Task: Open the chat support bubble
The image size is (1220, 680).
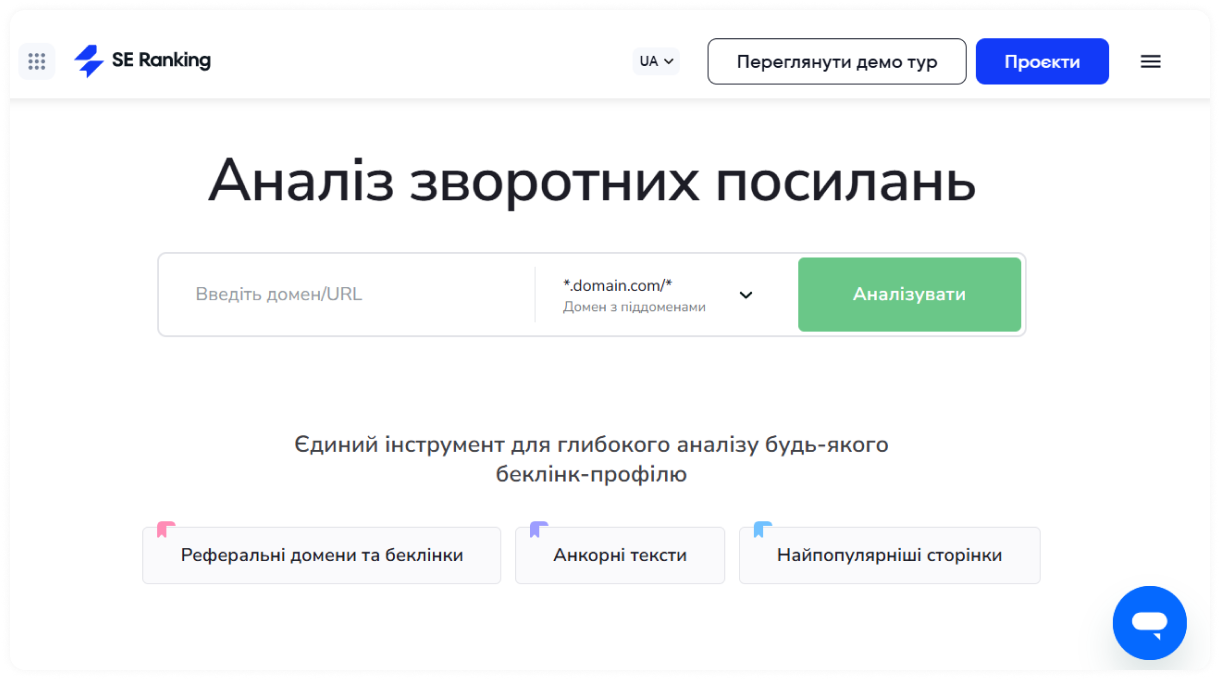Action: pos(1150,623)
